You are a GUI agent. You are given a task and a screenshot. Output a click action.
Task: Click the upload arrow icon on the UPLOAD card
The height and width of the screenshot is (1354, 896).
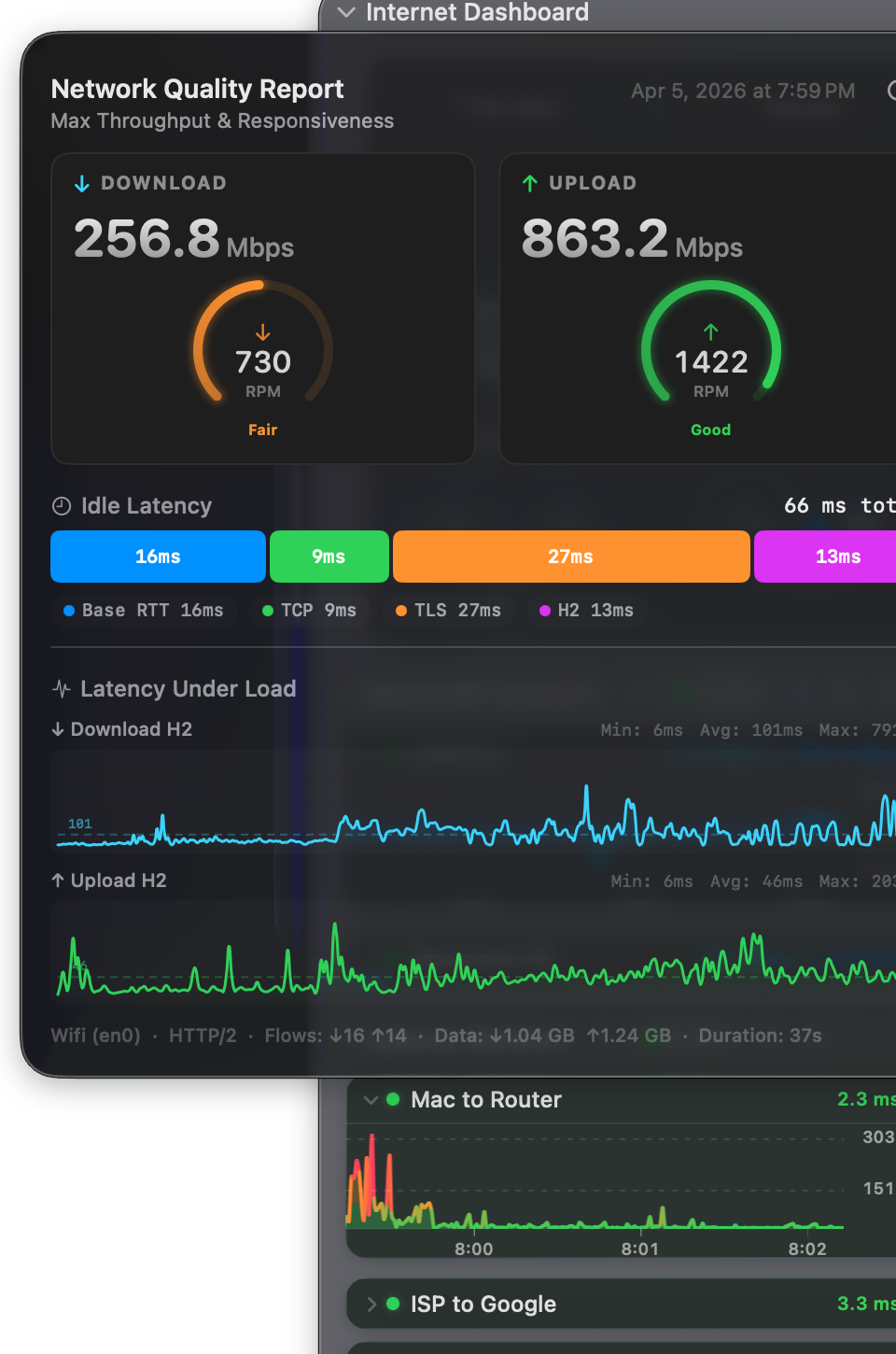click(x=531, y=183)
